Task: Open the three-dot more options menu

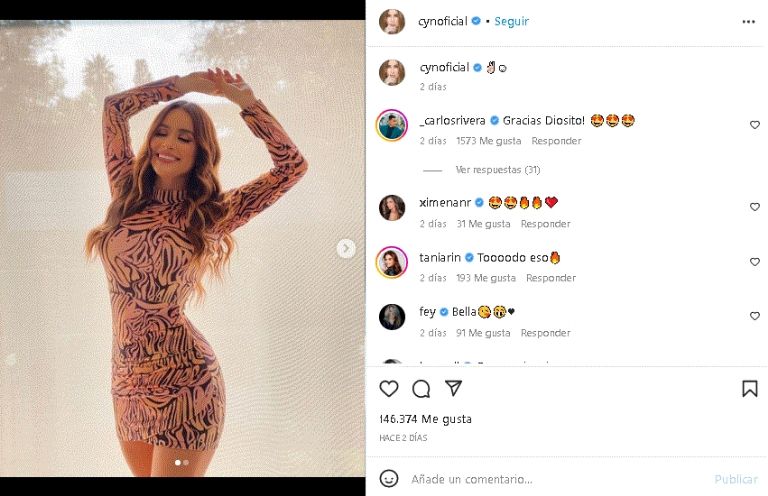Action: click(x=749, y=21)
